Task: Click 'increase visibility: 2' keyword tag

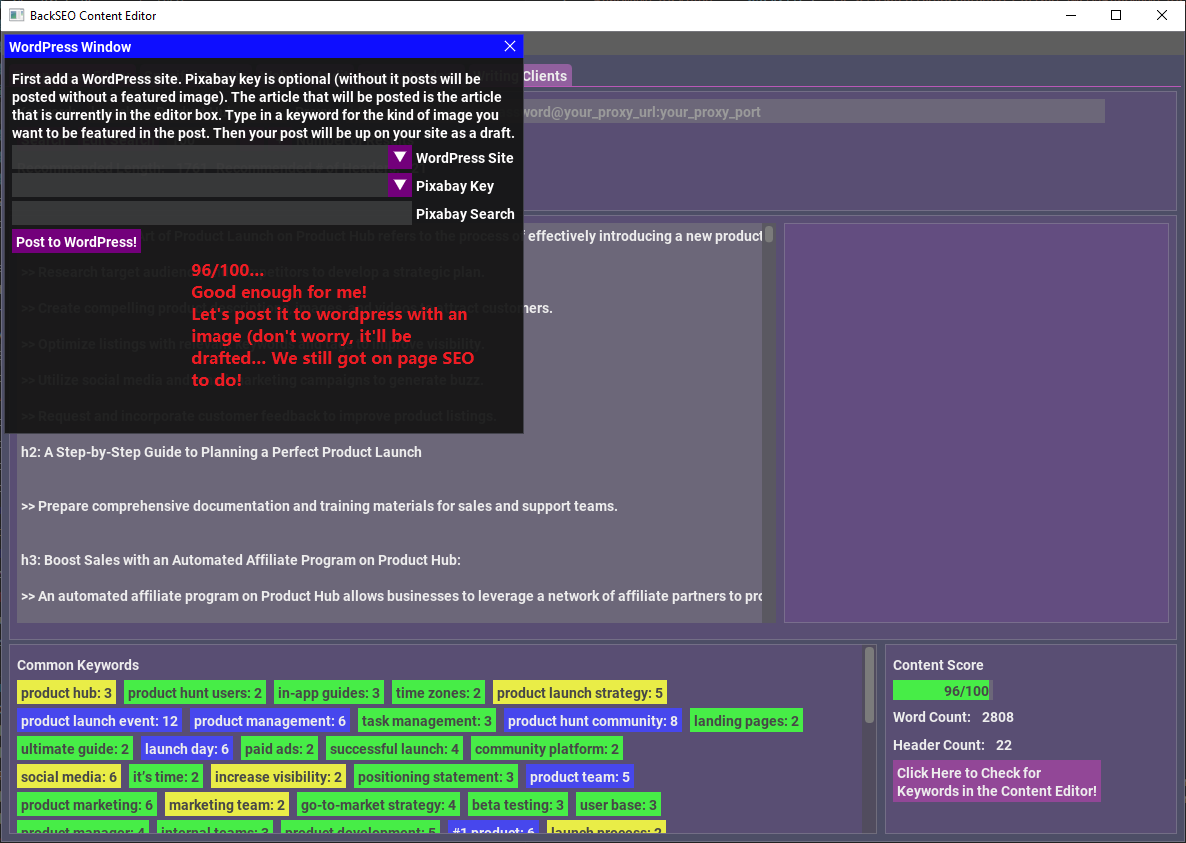Action: click(278, 777)
